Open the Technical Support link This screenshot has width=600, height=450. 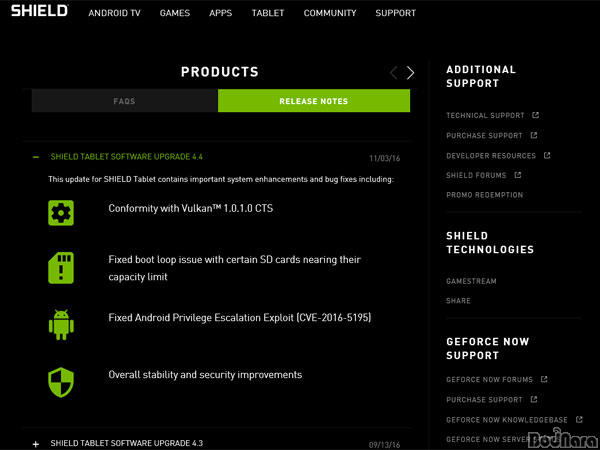pyautogui.click(x=485, y=116)
